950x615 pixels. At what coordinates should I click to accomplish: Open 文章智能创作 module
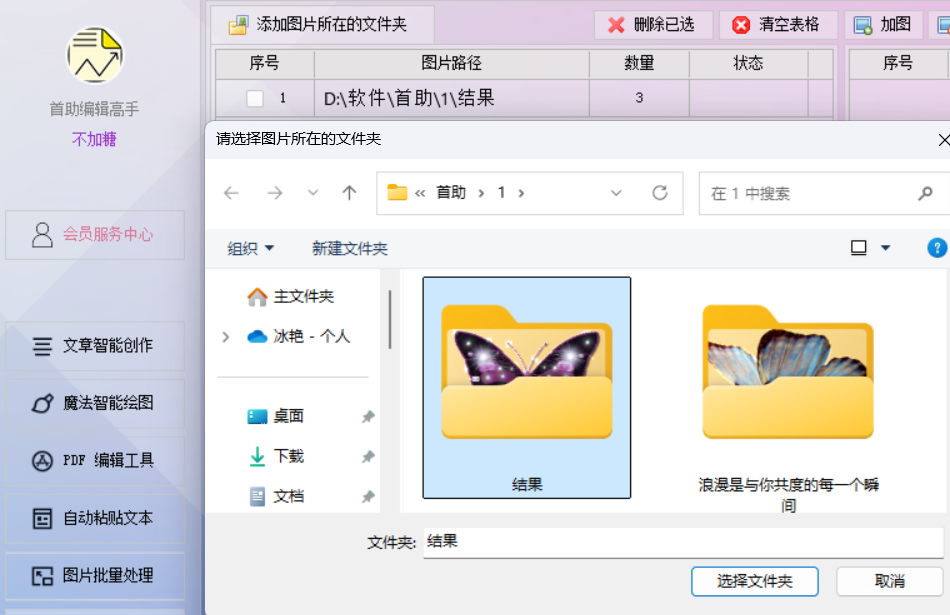click(95, 346)
